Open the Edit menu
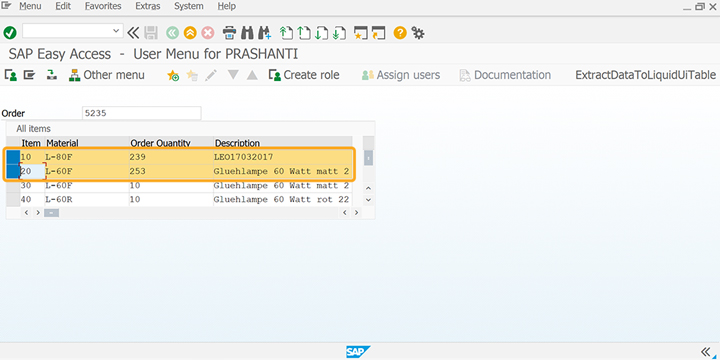 tap(63, 6)
